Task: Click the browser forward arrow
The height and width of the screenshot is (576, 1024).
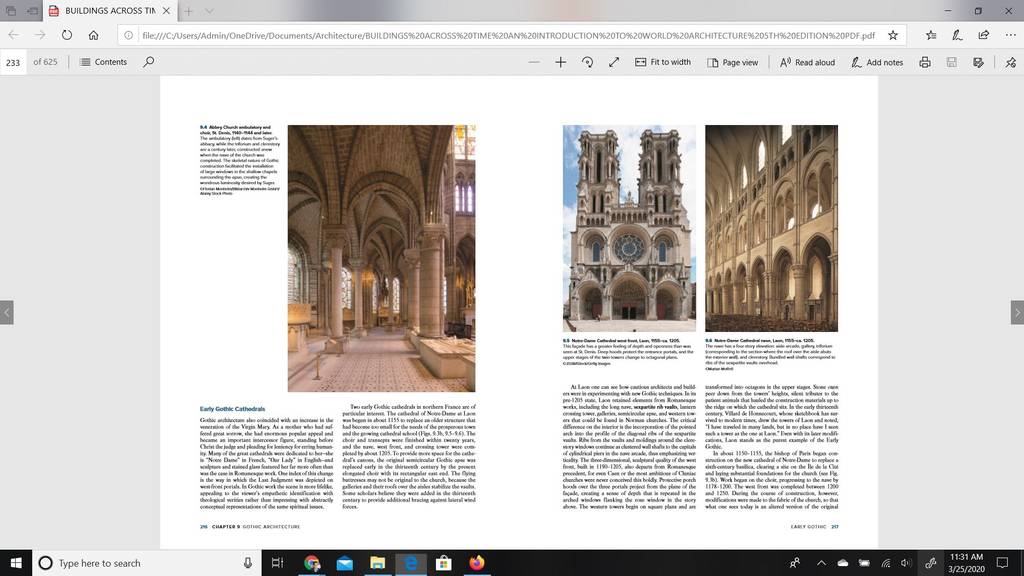Action: tap(40, 35)
